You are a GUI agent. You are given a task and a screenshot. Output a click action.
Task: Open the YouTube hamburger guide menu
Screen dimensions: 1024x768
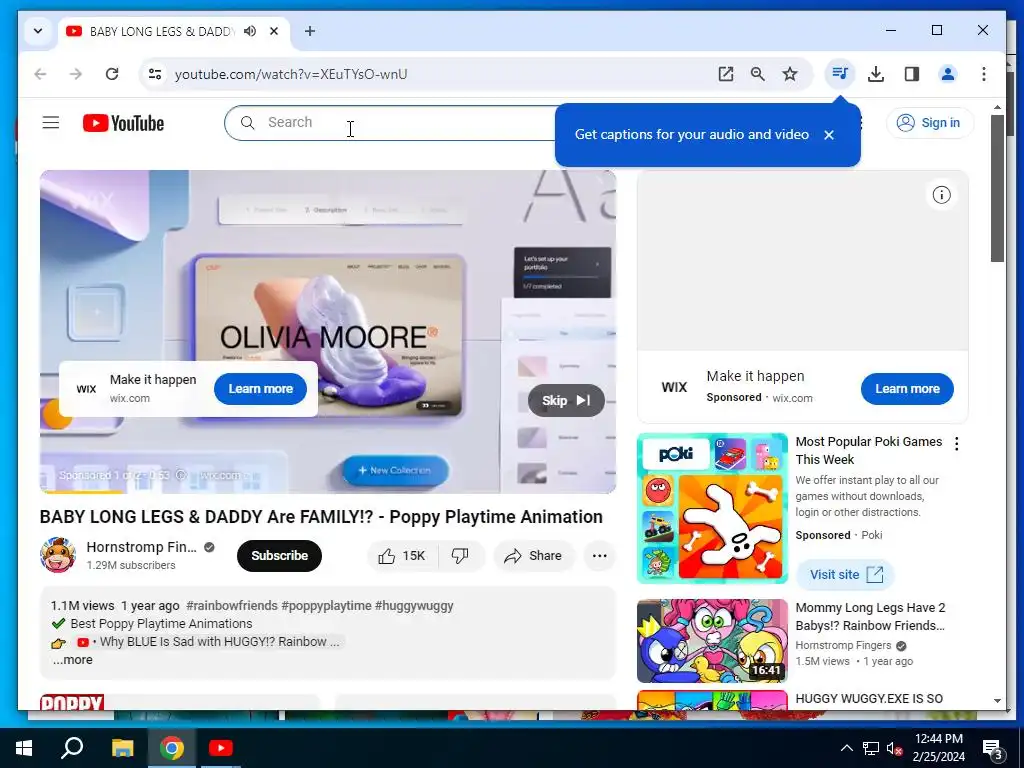[51, 123]
